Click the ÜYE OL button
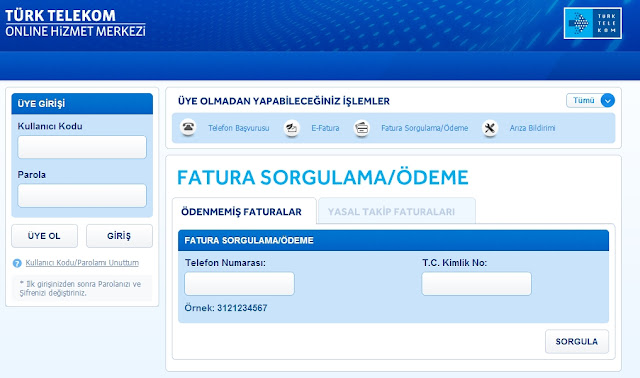 click(44, 236)
